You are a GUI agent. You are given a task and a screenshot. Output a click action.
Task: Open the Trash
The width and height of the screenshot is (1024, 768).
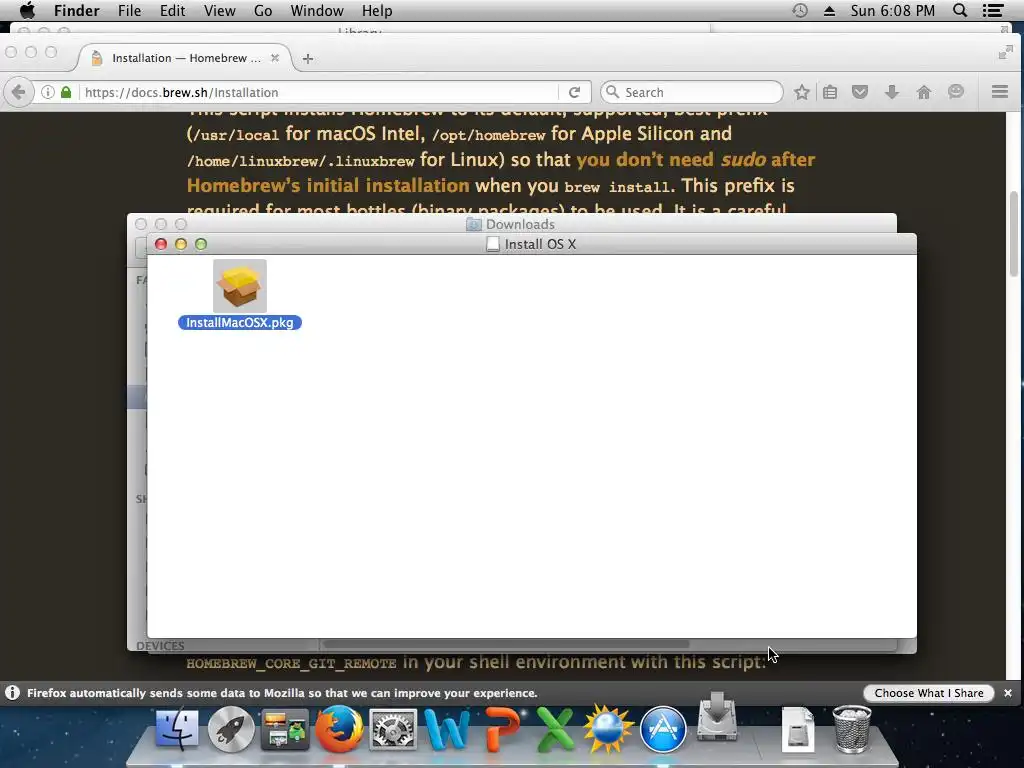click(852, 729)
